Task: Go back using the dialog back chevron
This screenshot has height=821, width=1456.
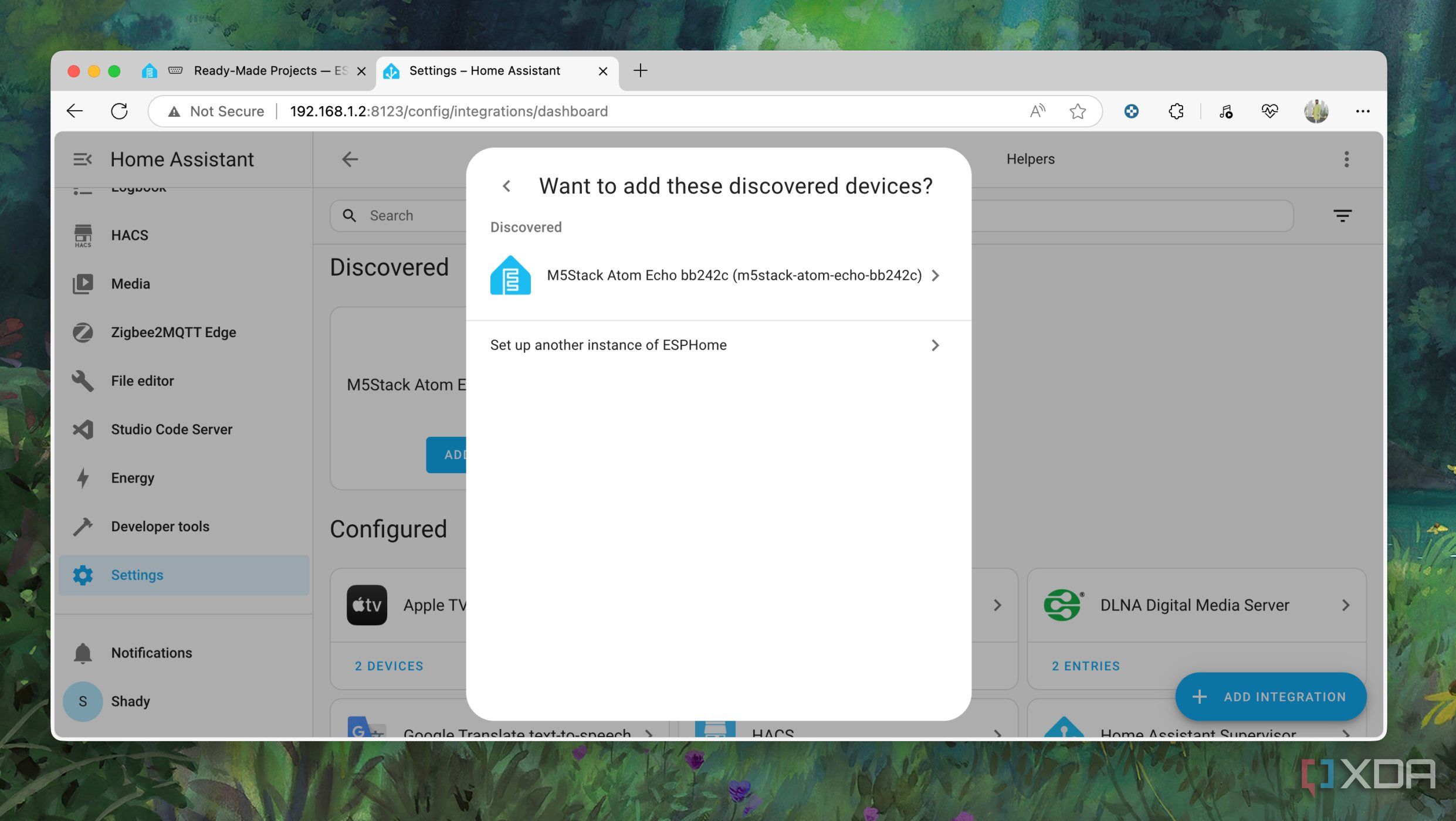Action: tap(507, 186)
